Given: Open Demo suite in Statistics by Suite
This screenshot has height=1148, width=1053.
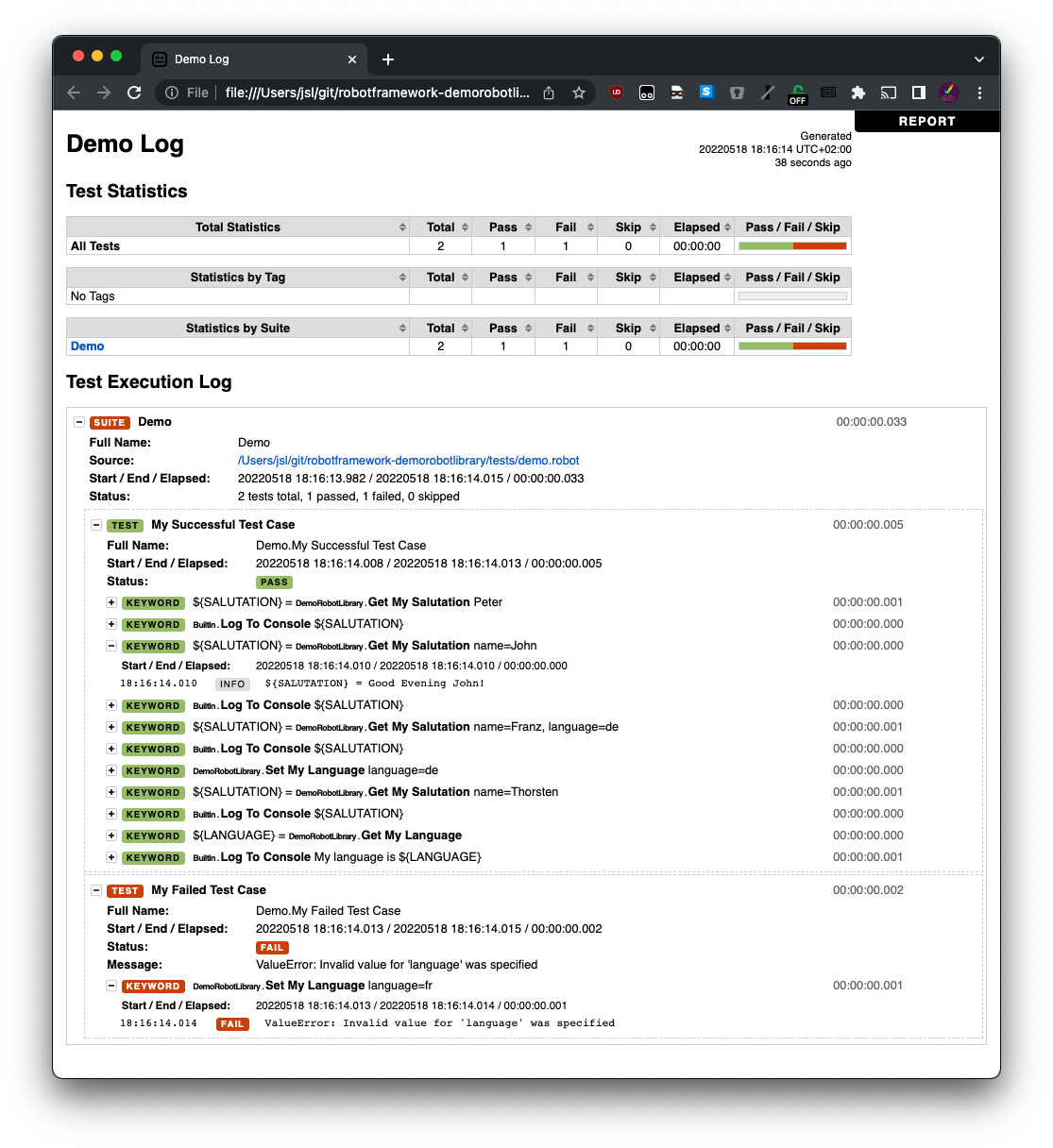Looking at the screenshot, I should 87,346.
